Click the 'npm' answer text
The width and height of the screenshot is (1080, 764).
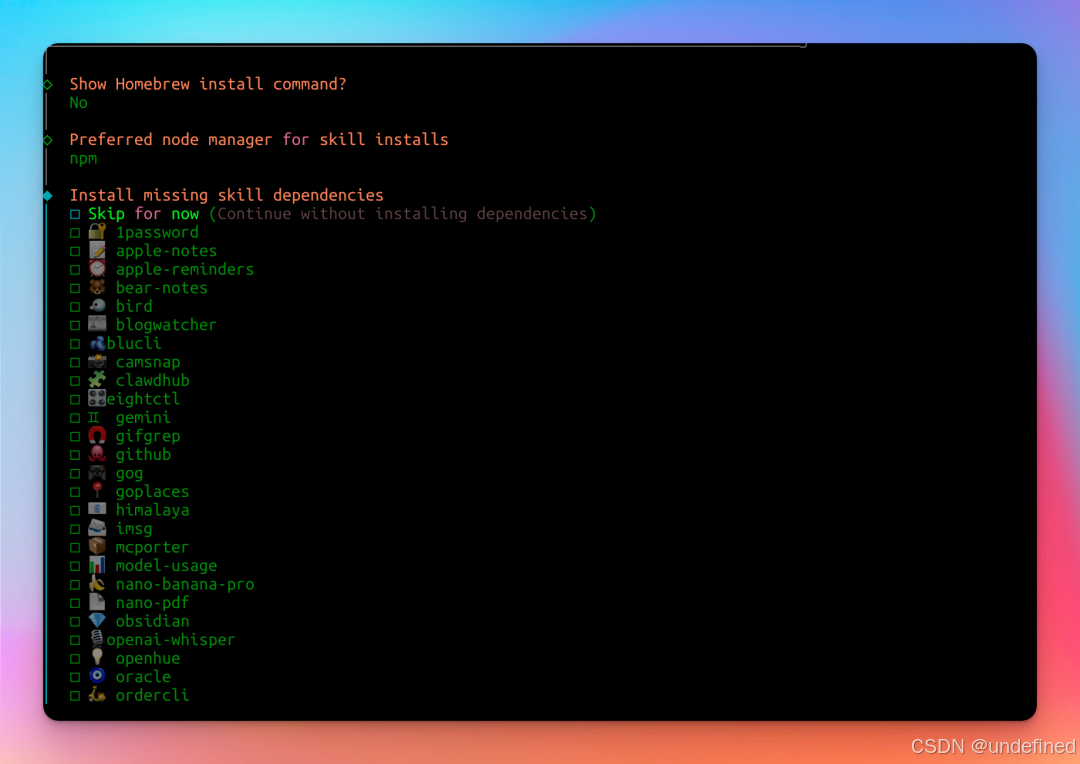(83, 159)
